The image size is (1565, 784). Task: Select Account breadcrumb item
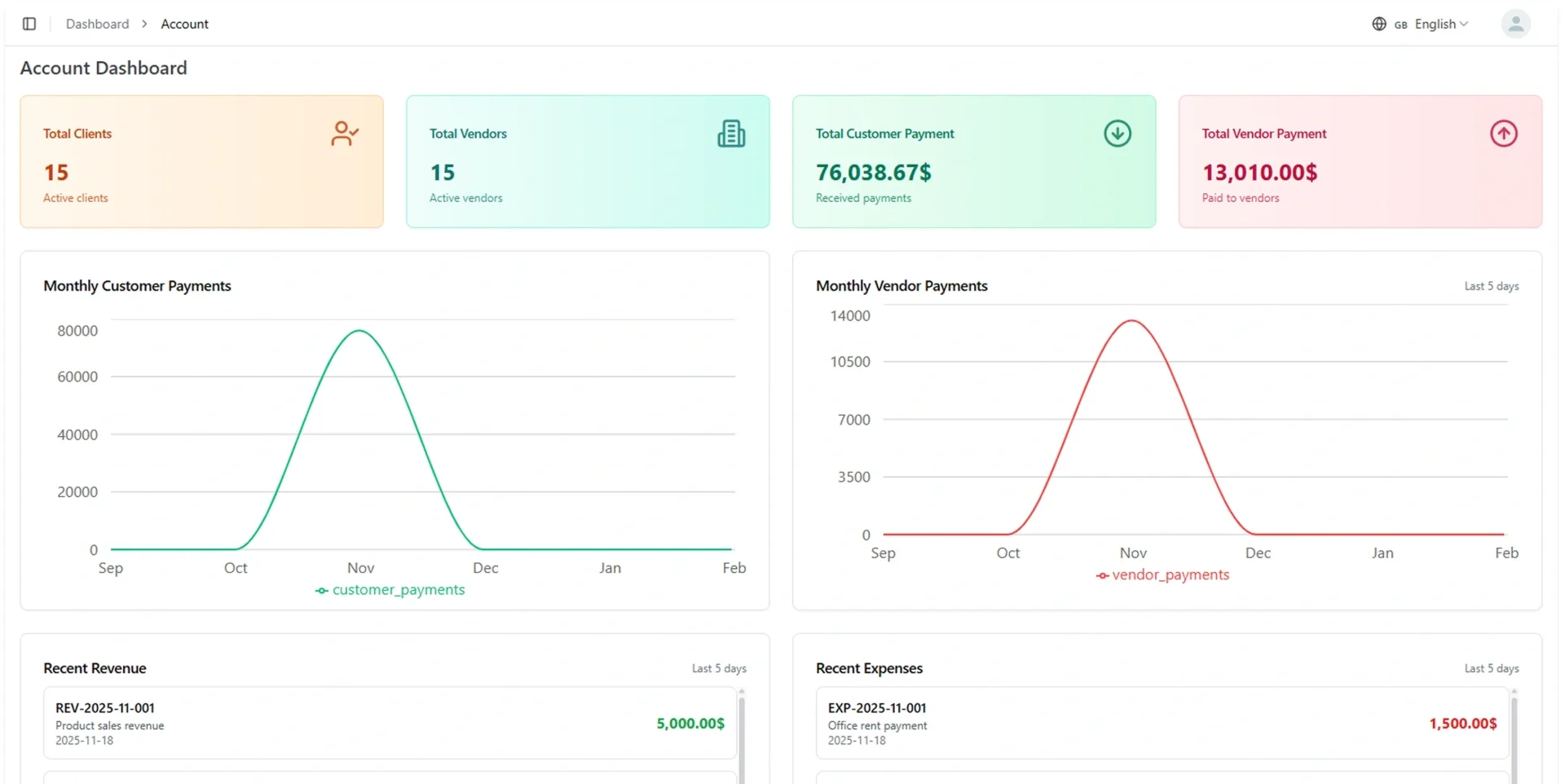pyautogui.click(x=184, y=24)
